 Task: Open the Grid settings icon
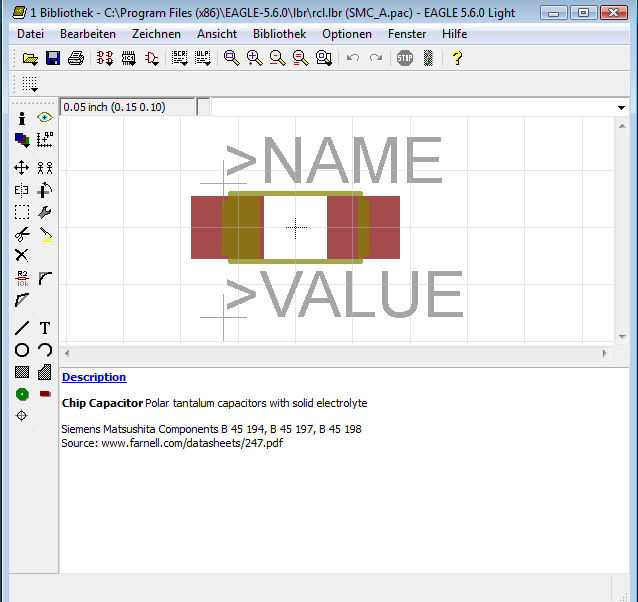[x=30, y=84]
